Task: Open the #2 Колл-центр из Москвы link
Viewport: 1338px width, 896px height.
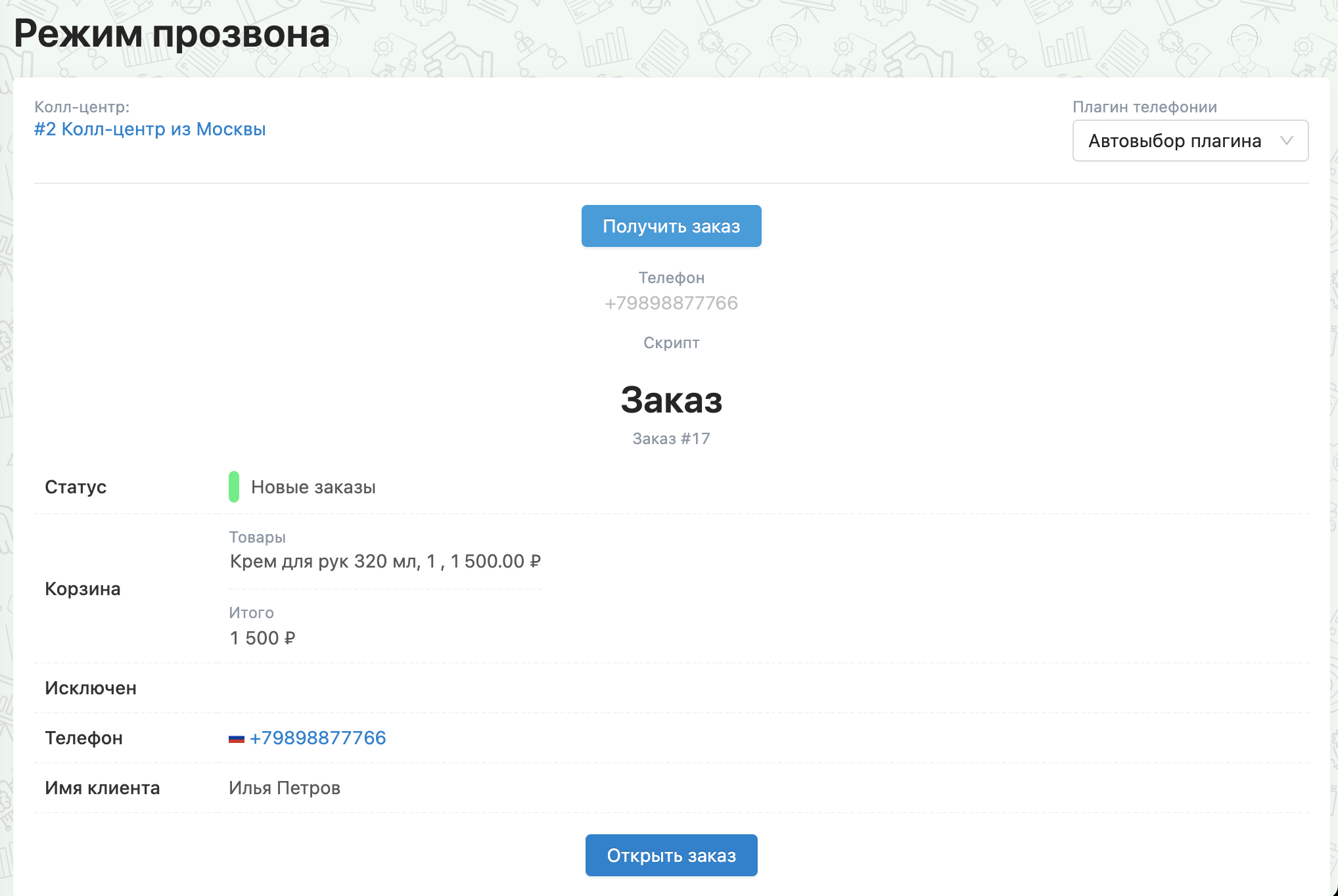Action: 150,129
